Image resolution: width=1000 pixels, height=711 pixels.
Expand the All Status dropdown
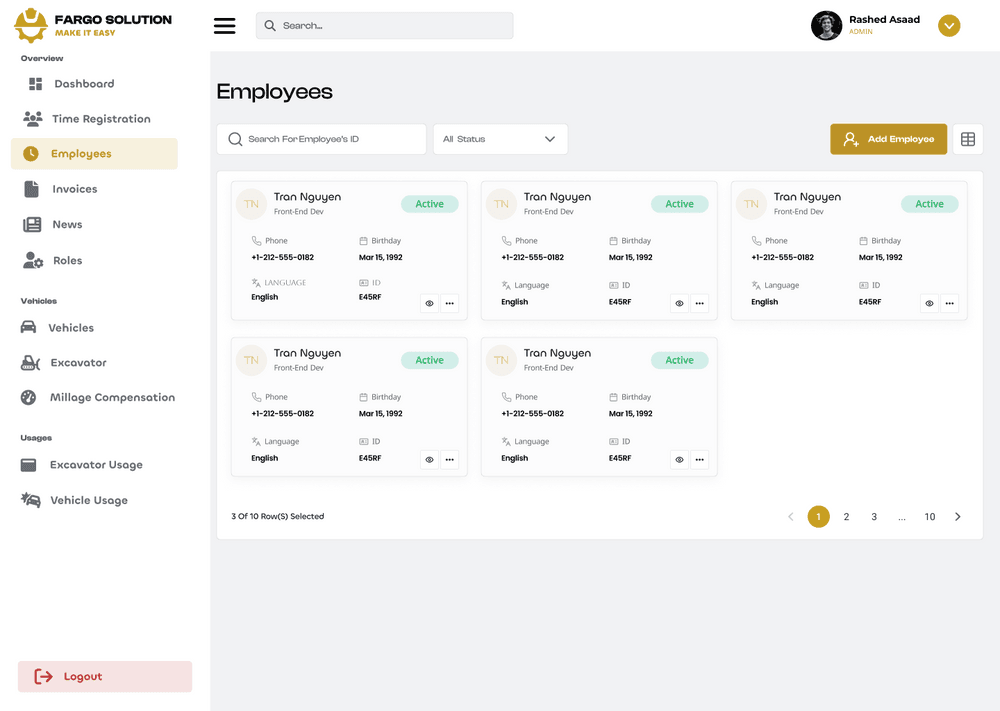500,139
